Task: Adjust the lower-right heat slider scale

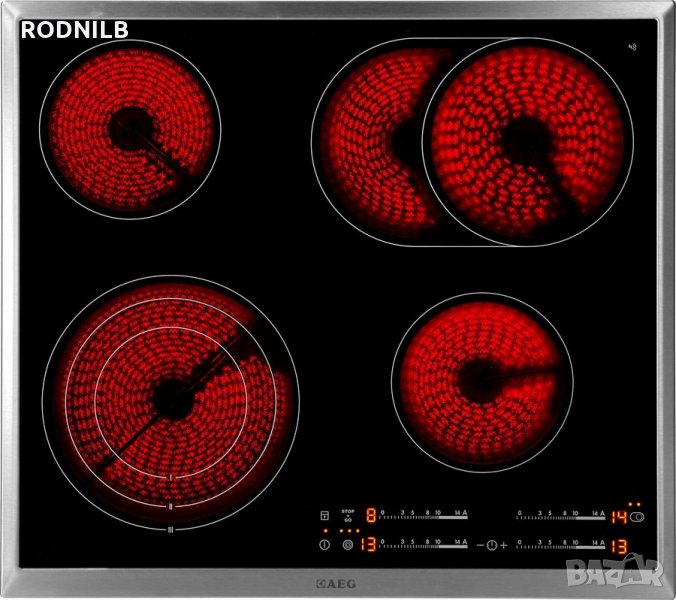Action: [x=560, y=547]
